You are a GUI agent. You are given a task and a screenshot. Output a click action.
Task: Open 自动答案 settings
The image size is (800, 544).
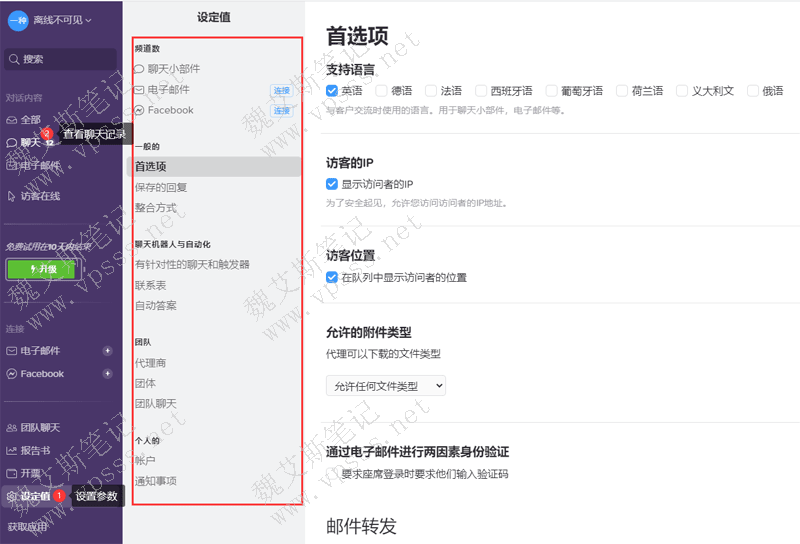click(156, 306)
